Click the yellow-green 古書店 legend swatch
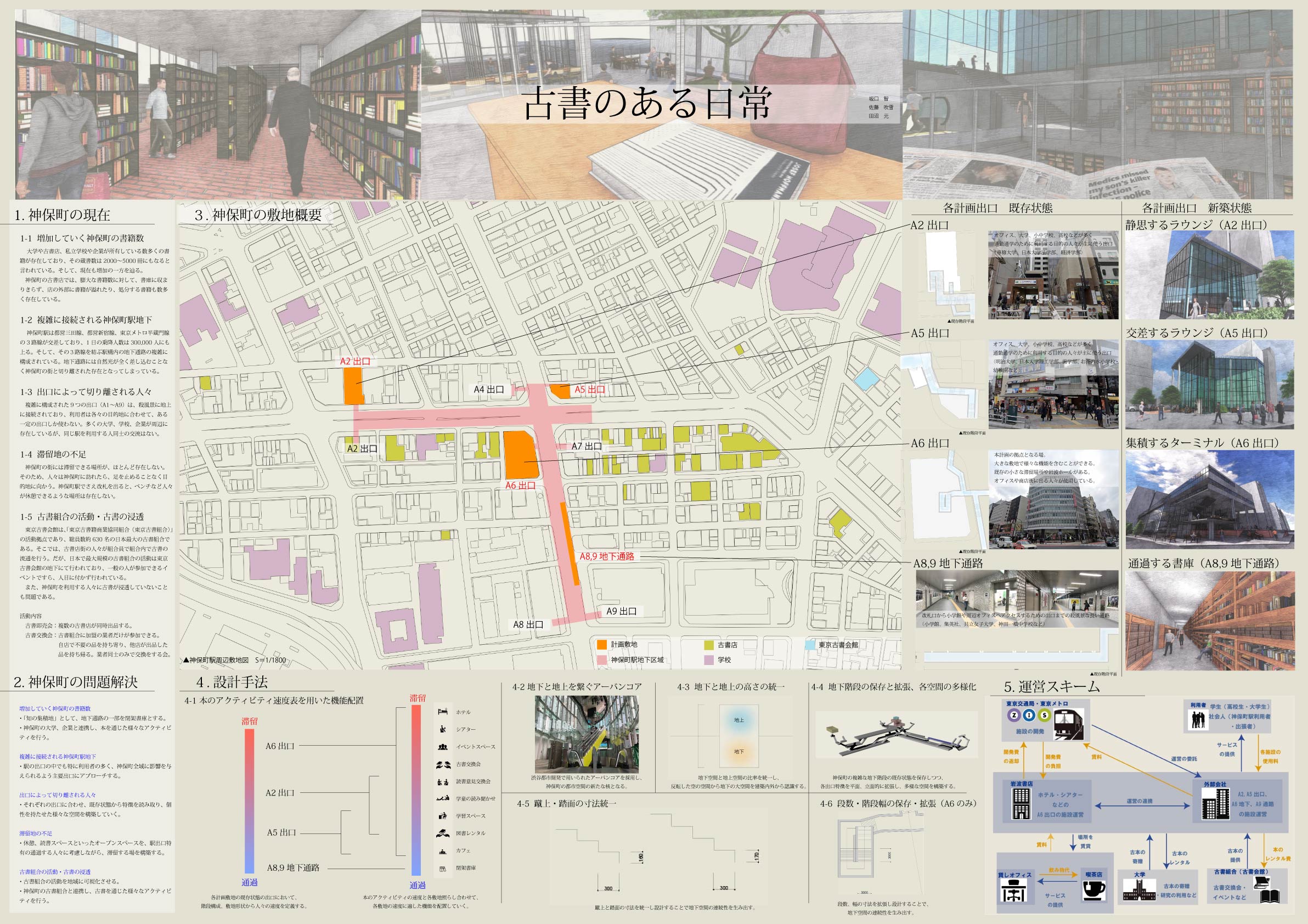The image size is (1308, 924). pyautogui.click(x=709, y=645)
